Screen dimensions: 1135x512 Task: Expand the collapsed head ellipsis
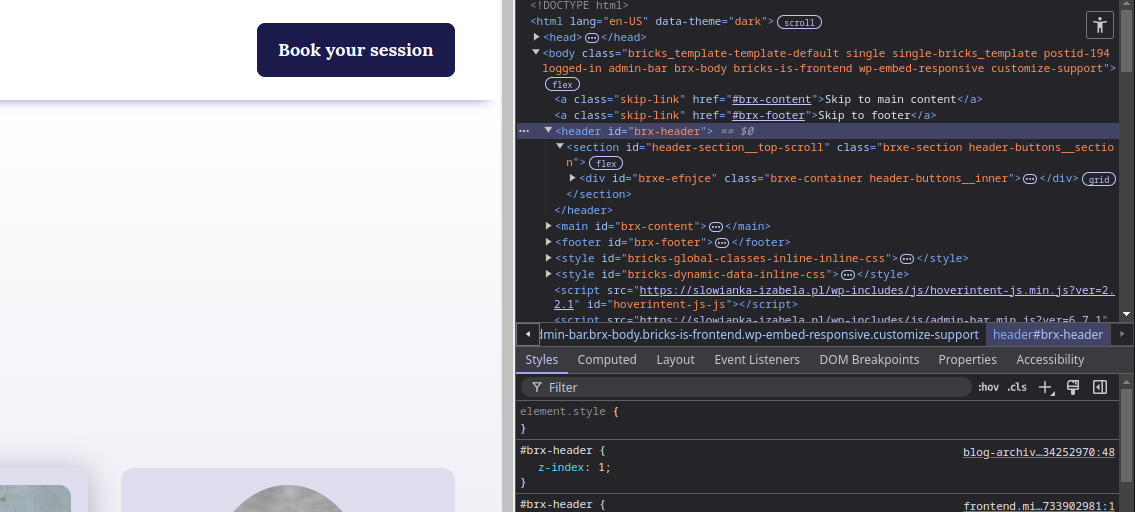coord(591,38)
